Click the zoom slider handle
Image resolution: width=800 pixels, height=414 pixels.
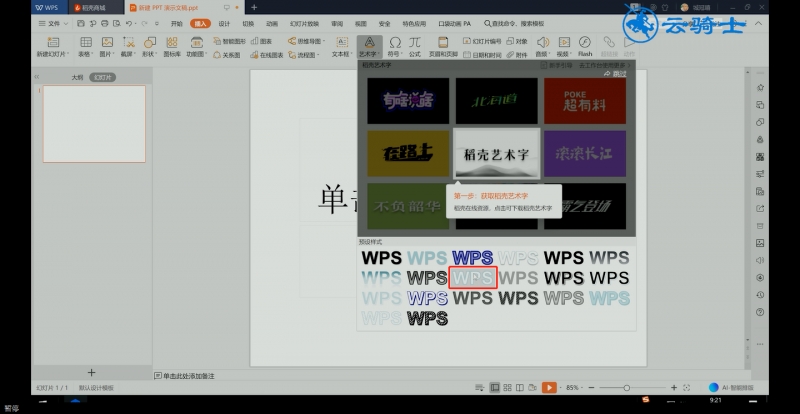(627, 388)
